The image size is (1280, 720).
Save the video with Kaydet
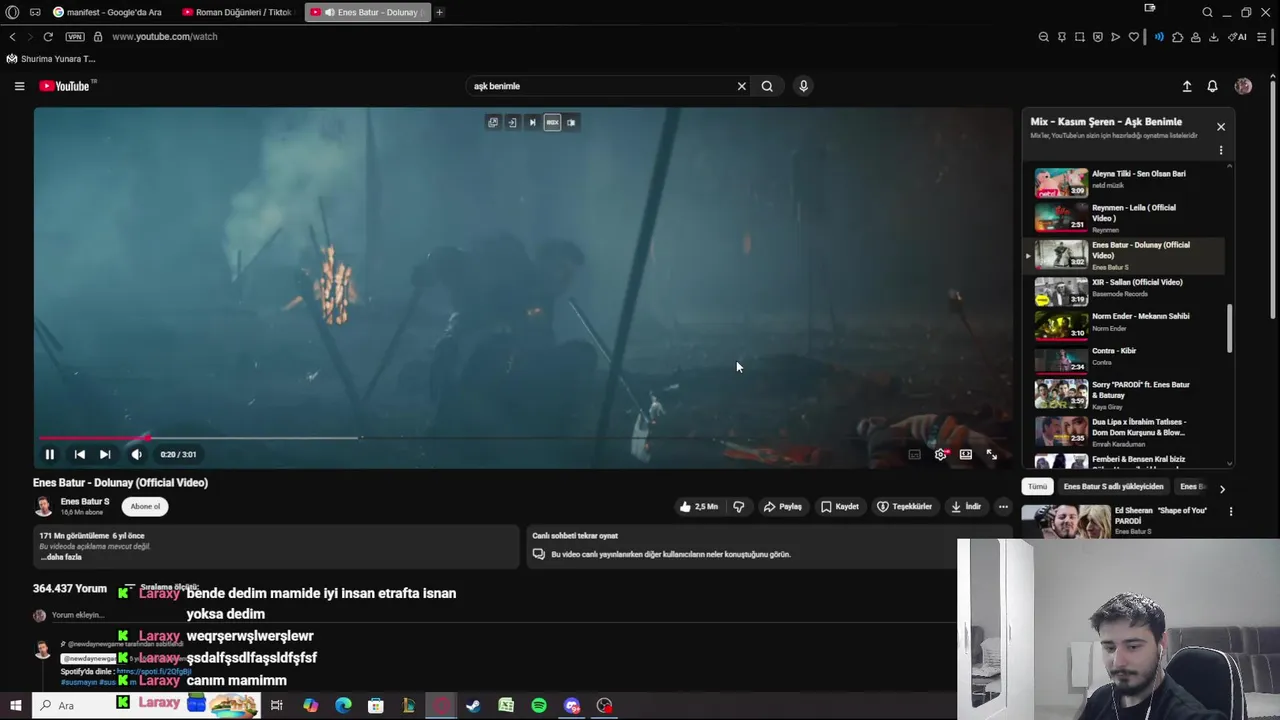840,507
